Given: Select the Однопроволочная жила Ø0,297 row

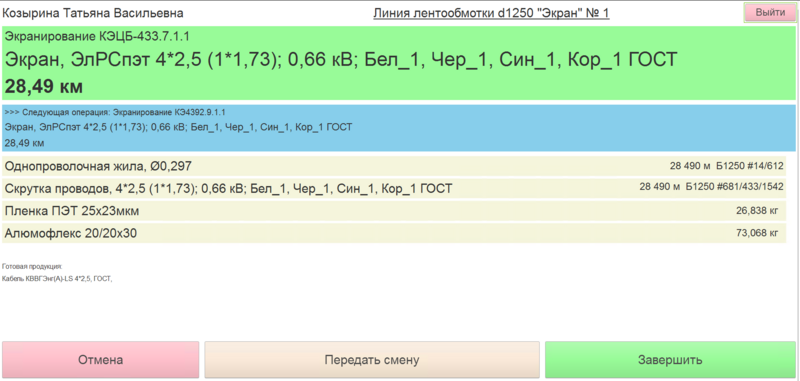Looking at the screenshot, I should tap(394, 166).
